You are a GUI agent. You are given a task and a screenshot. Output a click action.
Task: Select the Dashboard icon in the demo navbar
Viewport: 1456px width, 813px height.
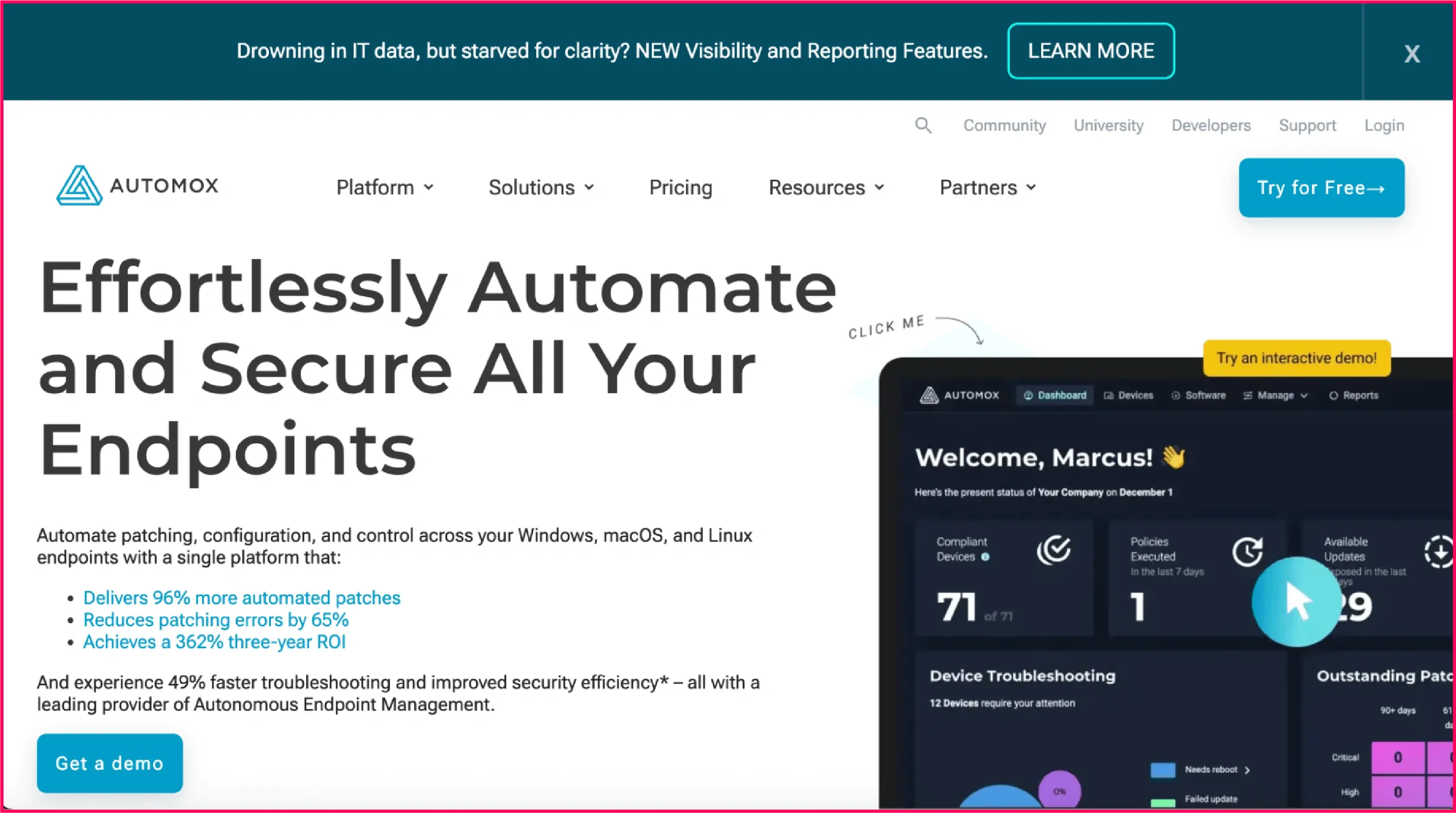(1029, 395)
